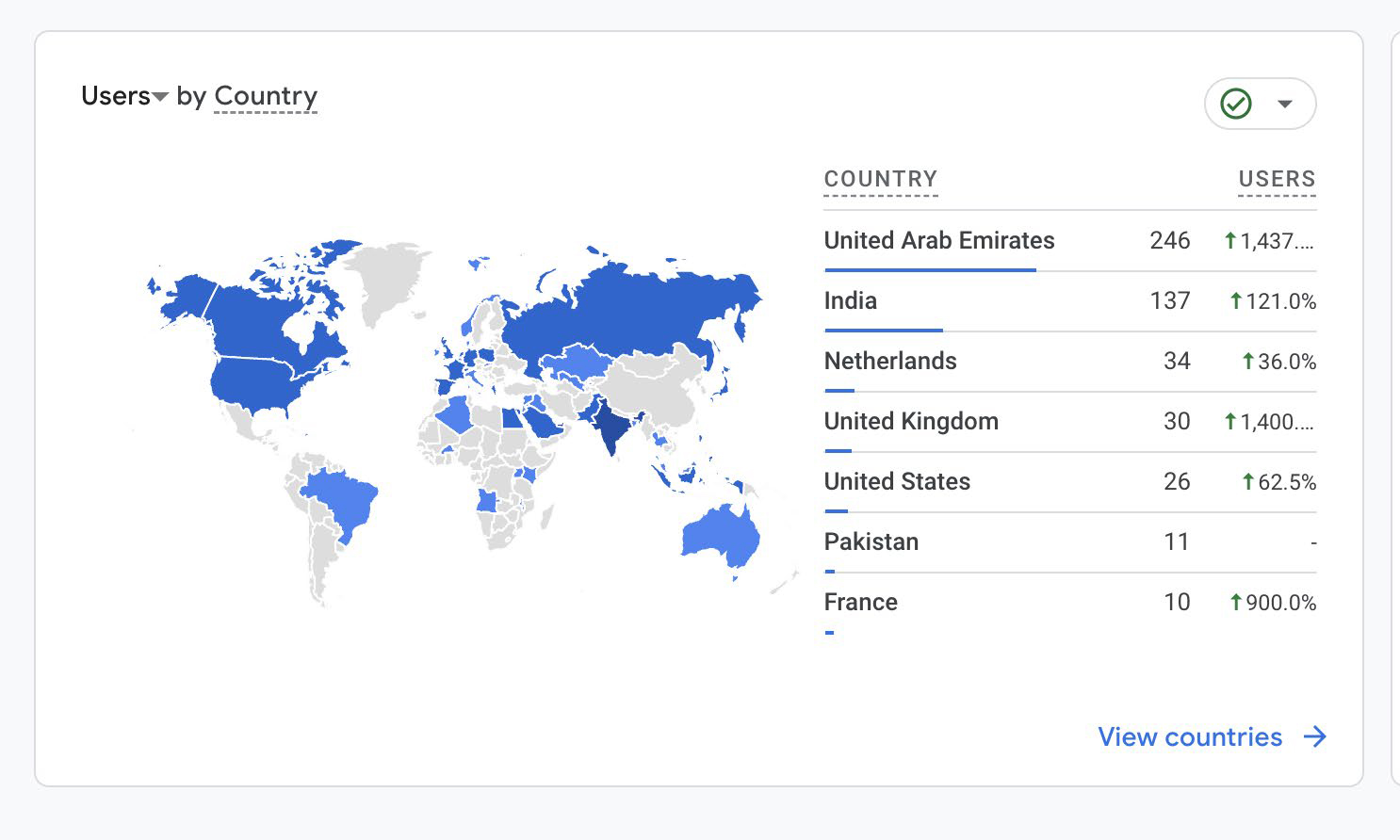This screenshot has height=840, width=1400.
Task: Click the blue progress bar under United Arab Emirates
Action: coord(928,271)
